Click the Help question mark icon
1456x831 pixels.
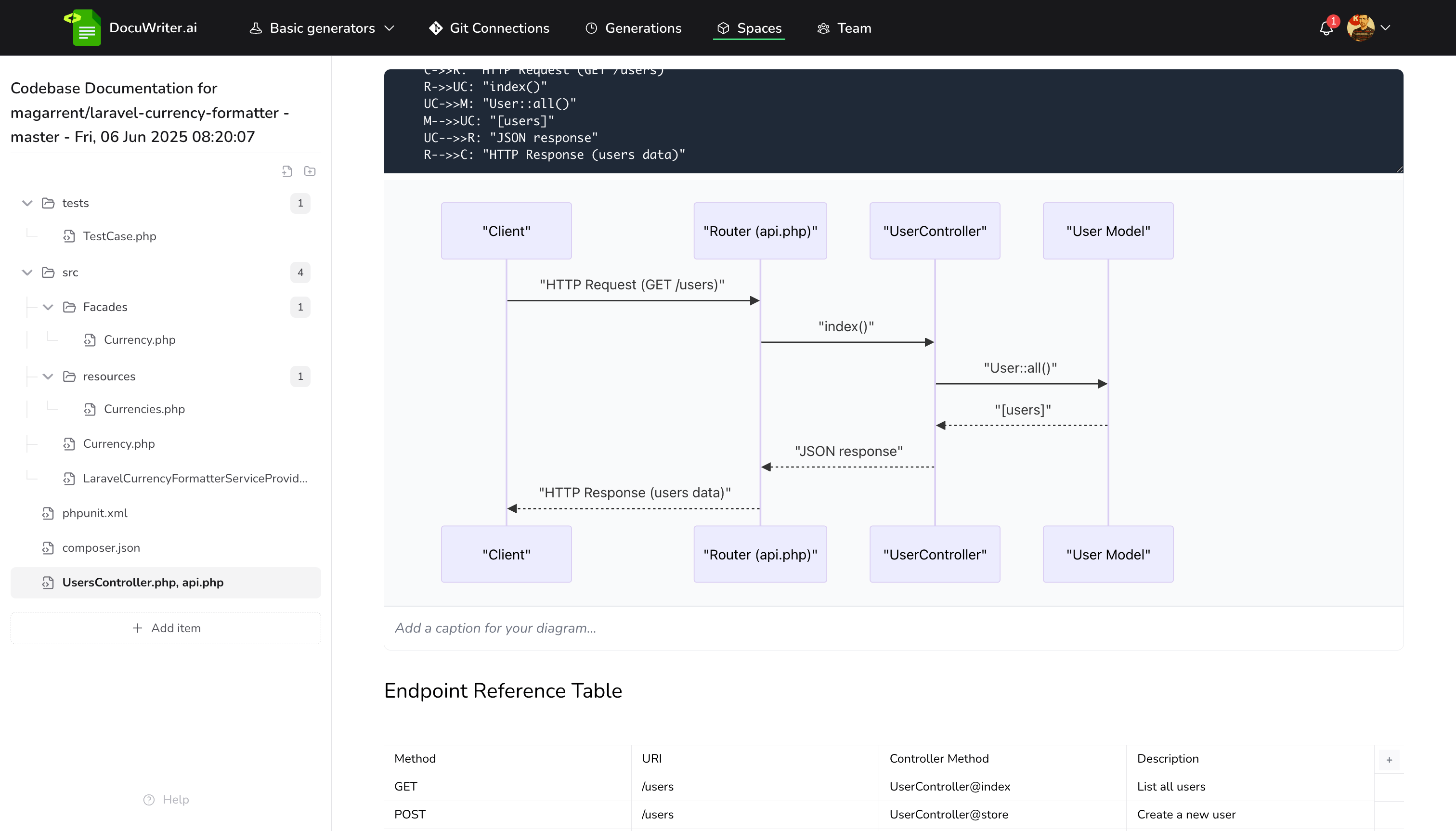149,800
